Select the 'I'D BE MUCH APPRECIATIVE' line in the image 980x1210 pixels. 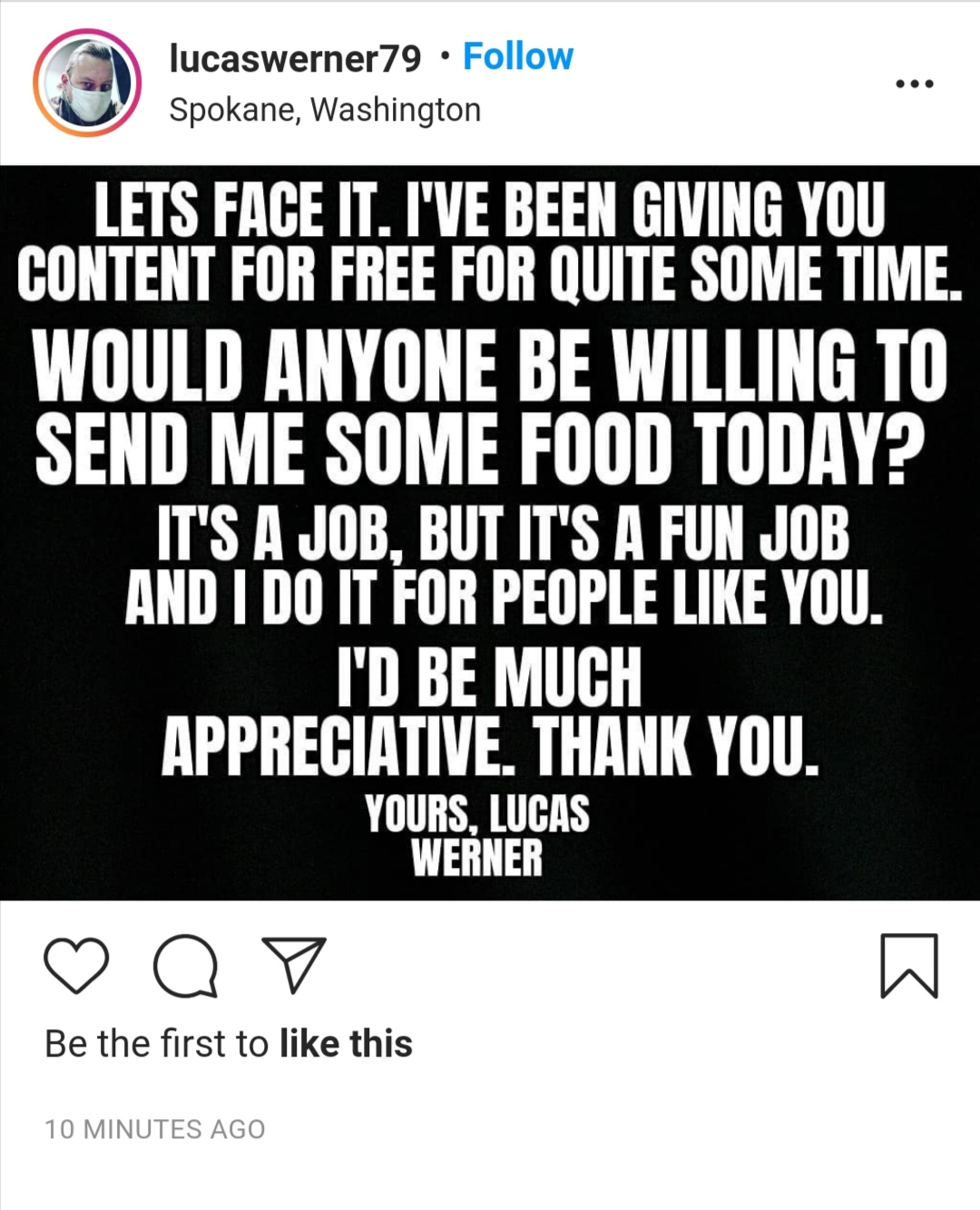click(x=490, y=711)
